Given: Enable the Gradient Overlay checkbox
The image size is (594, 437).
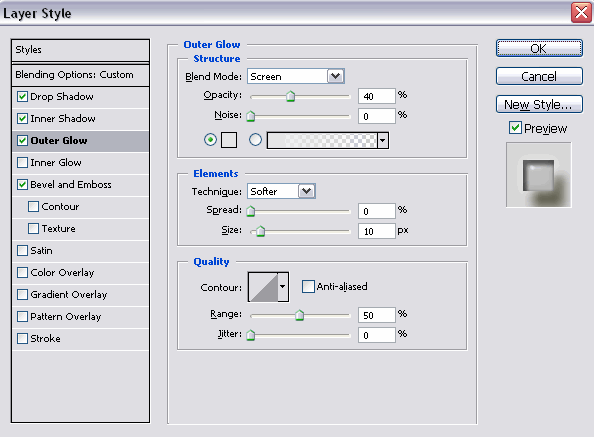Looking at the screenshot, I should pos(22,294).
